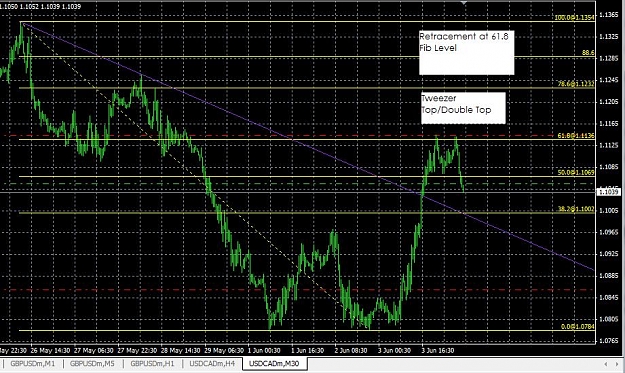Click the 1.1285 price axis value
Image resolution: width=625 pixels, height=373 pixels.
point(609,58)
